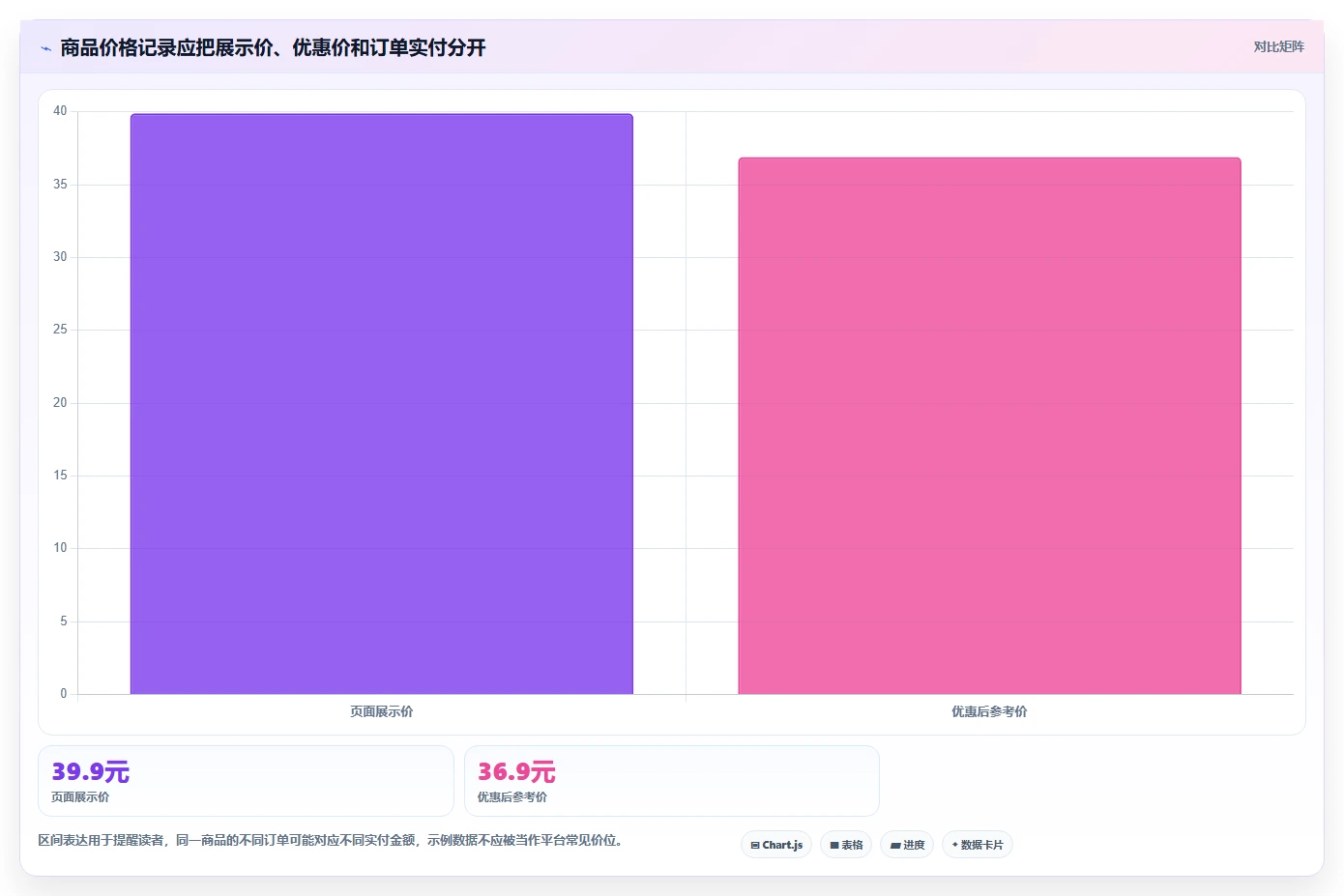Click the 页面展示价 caption under 39.9元

click(80, 797)
